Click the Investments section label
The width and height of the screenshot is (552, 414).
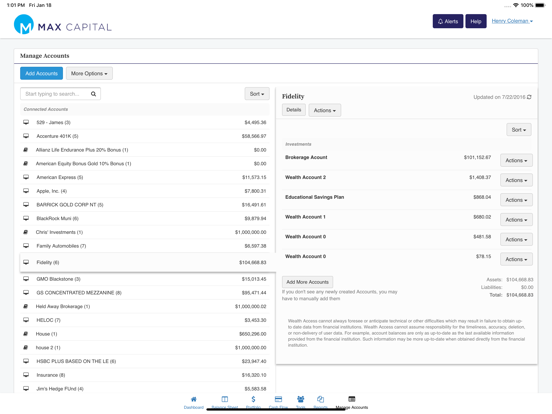click(x=298, y=144)
